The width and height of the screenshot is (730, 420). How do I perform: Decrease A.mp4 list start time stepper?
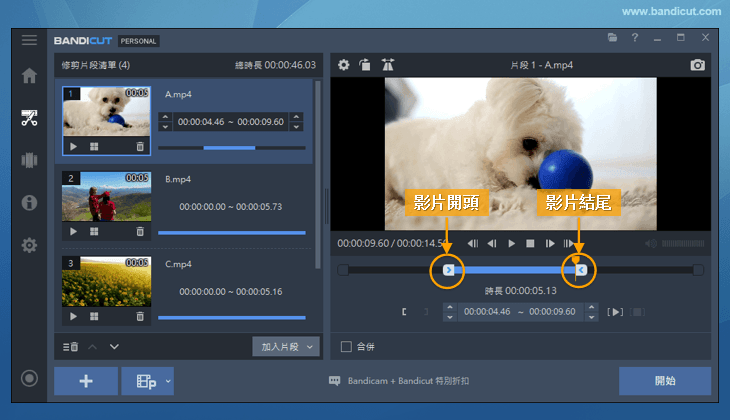coord(165,127)
